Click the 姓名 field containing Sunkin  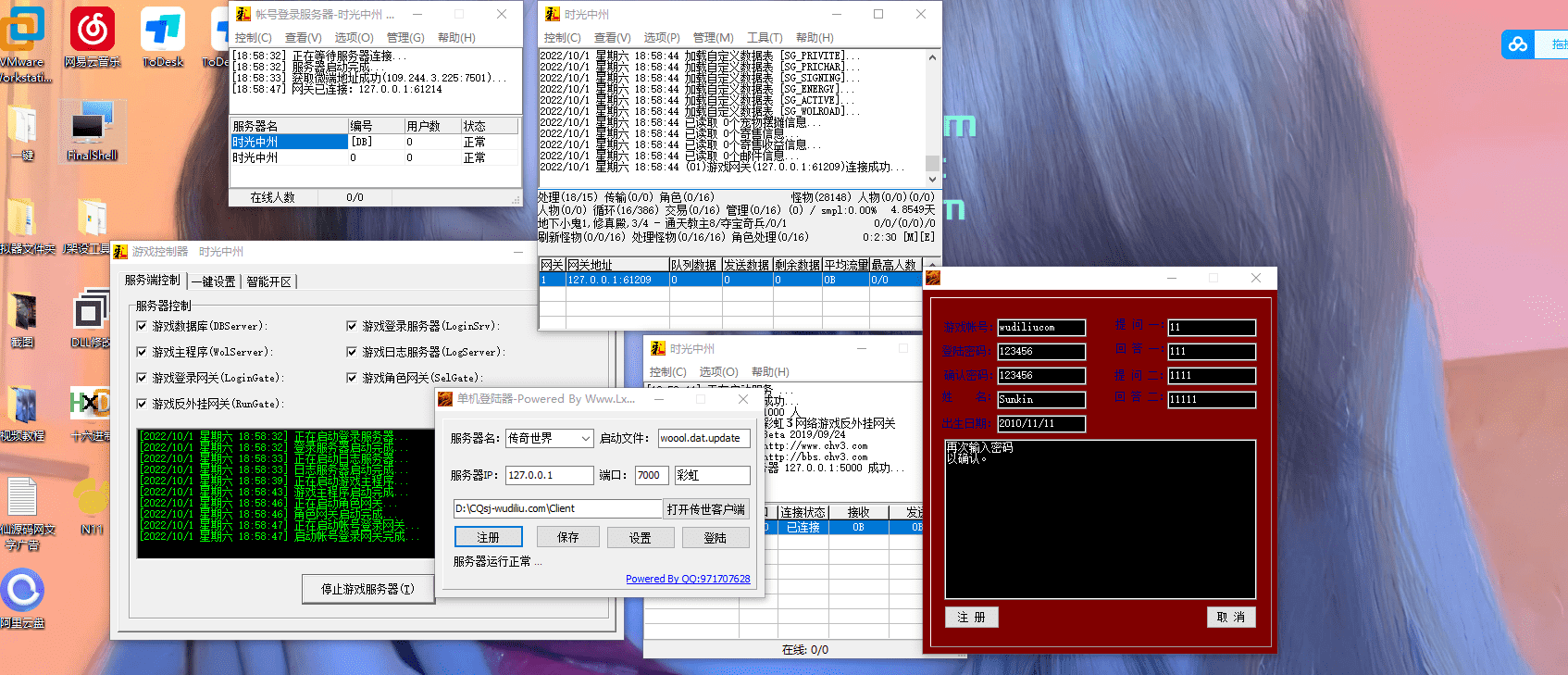1040,399
